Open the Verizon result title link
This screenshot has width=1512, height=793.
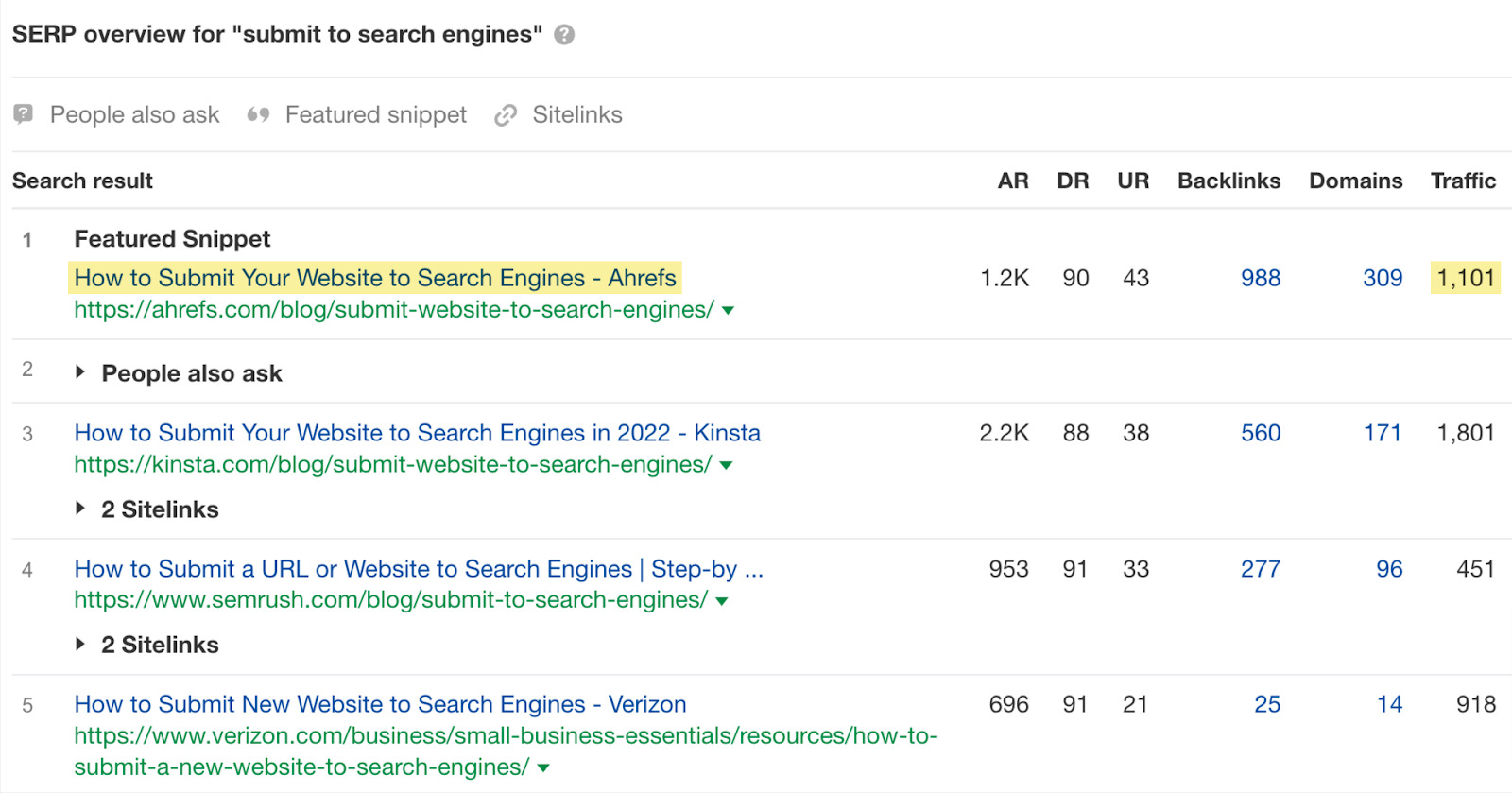pos(381,704)
